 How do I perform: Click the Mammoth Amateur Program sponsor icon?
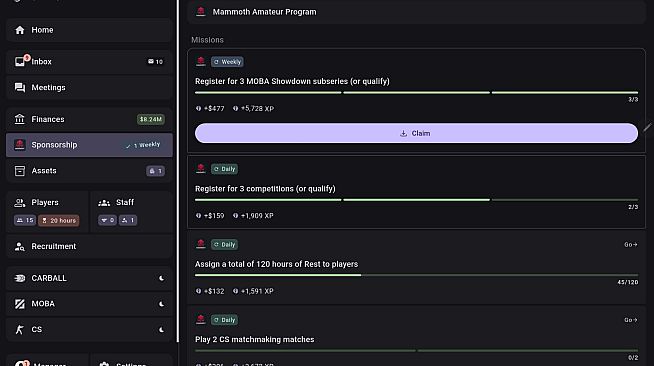[x=201, y=12]
